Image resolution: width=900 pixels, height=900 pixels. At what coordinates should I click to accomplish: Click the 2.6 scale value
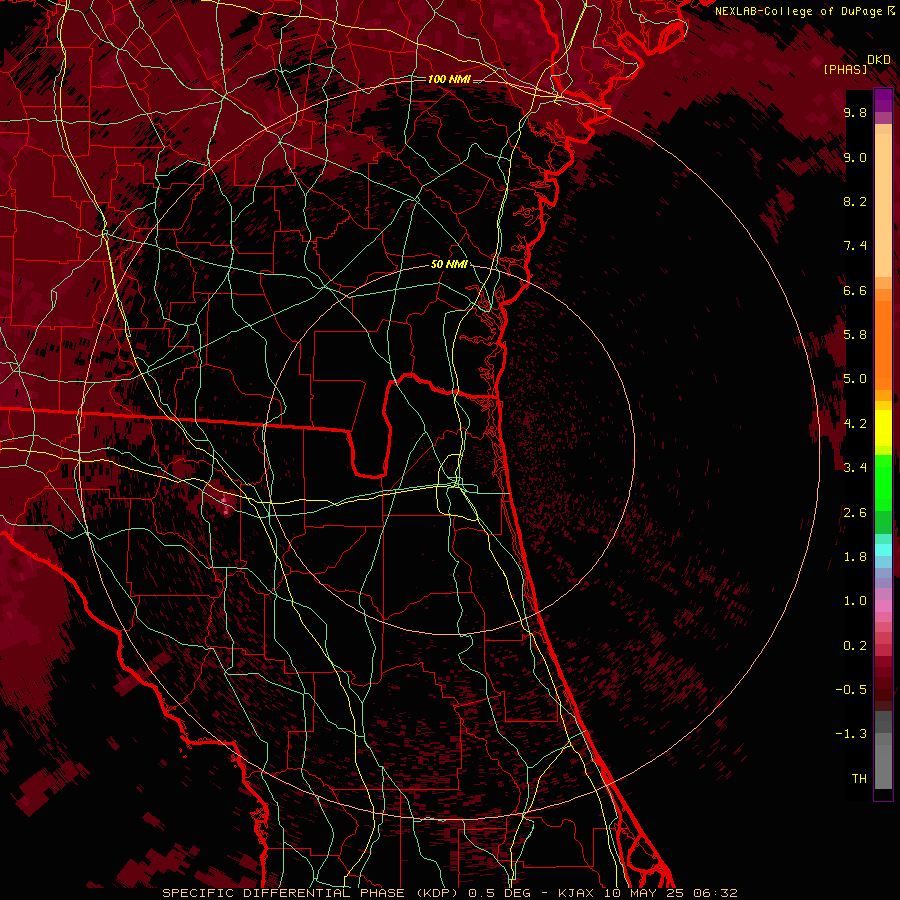[855, 513]
